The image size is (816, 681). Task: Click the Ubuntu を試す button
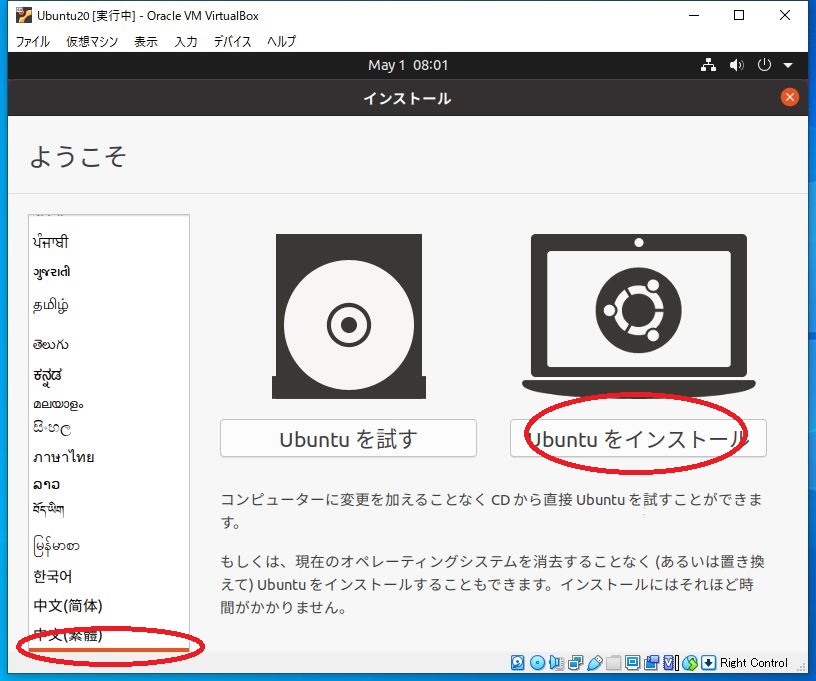[x=348, y=439]
